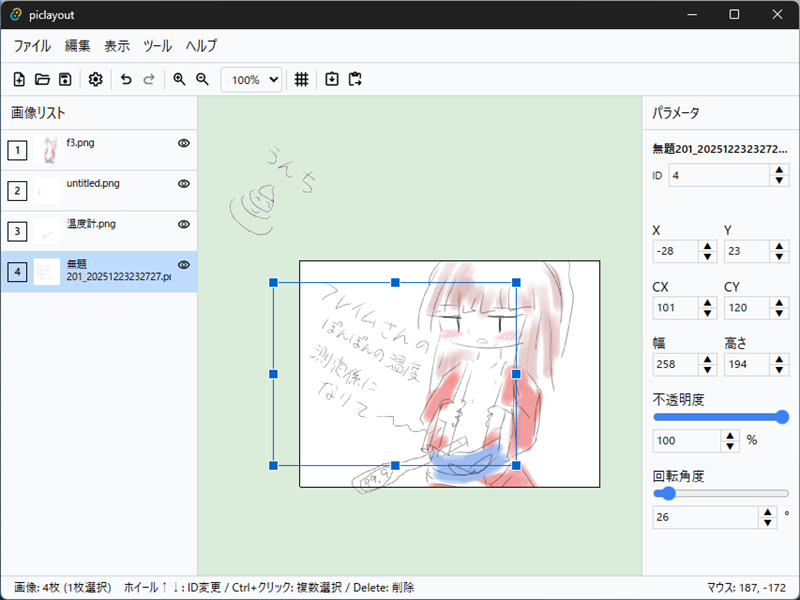Click the opacity field showing 100
This screenshot has width=800, height=600.
687,441
